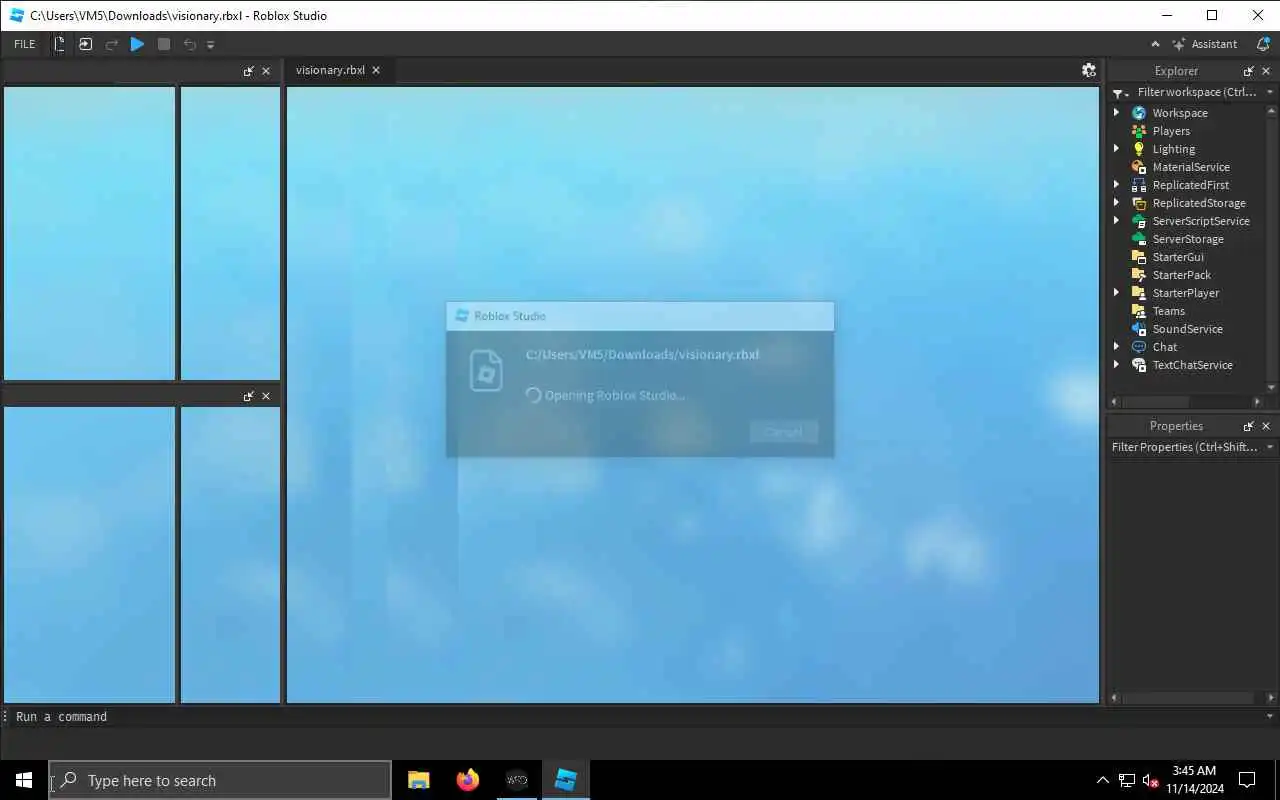Close the Explorer panel
Screen dimensions: 1280x800
(x=1266, y=71)
